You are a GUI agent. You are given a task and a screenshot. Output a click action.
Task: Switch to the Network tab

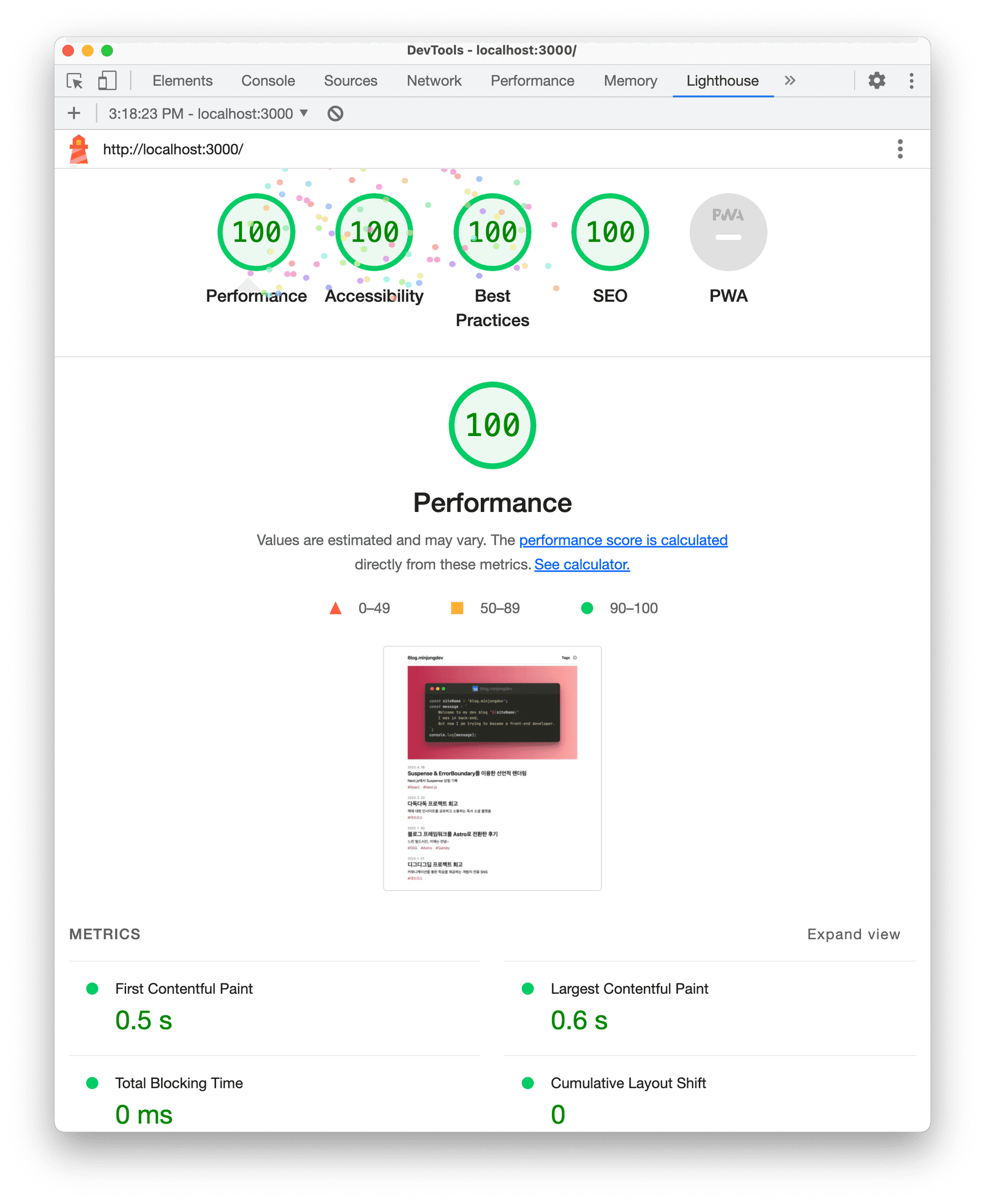[x=434, y=81]
